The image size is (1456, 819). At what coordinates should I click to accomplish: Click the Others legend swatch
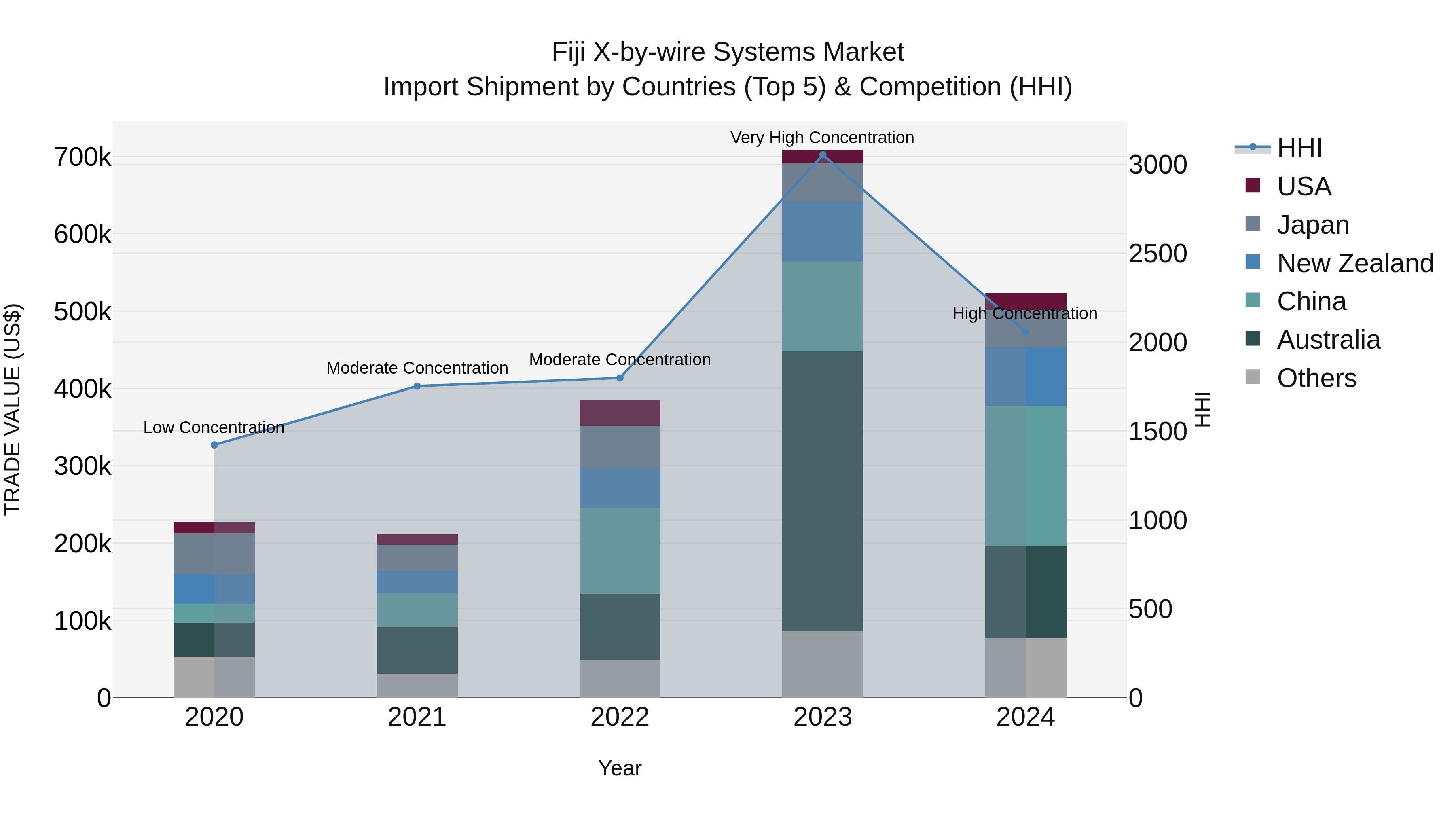coord(1253,377)
